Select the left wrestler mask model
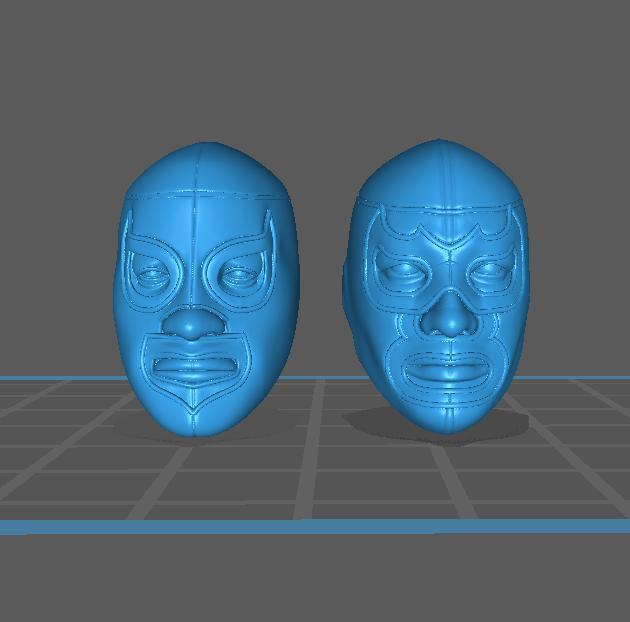This screenshot has height=622, width=630. [207, 289]
